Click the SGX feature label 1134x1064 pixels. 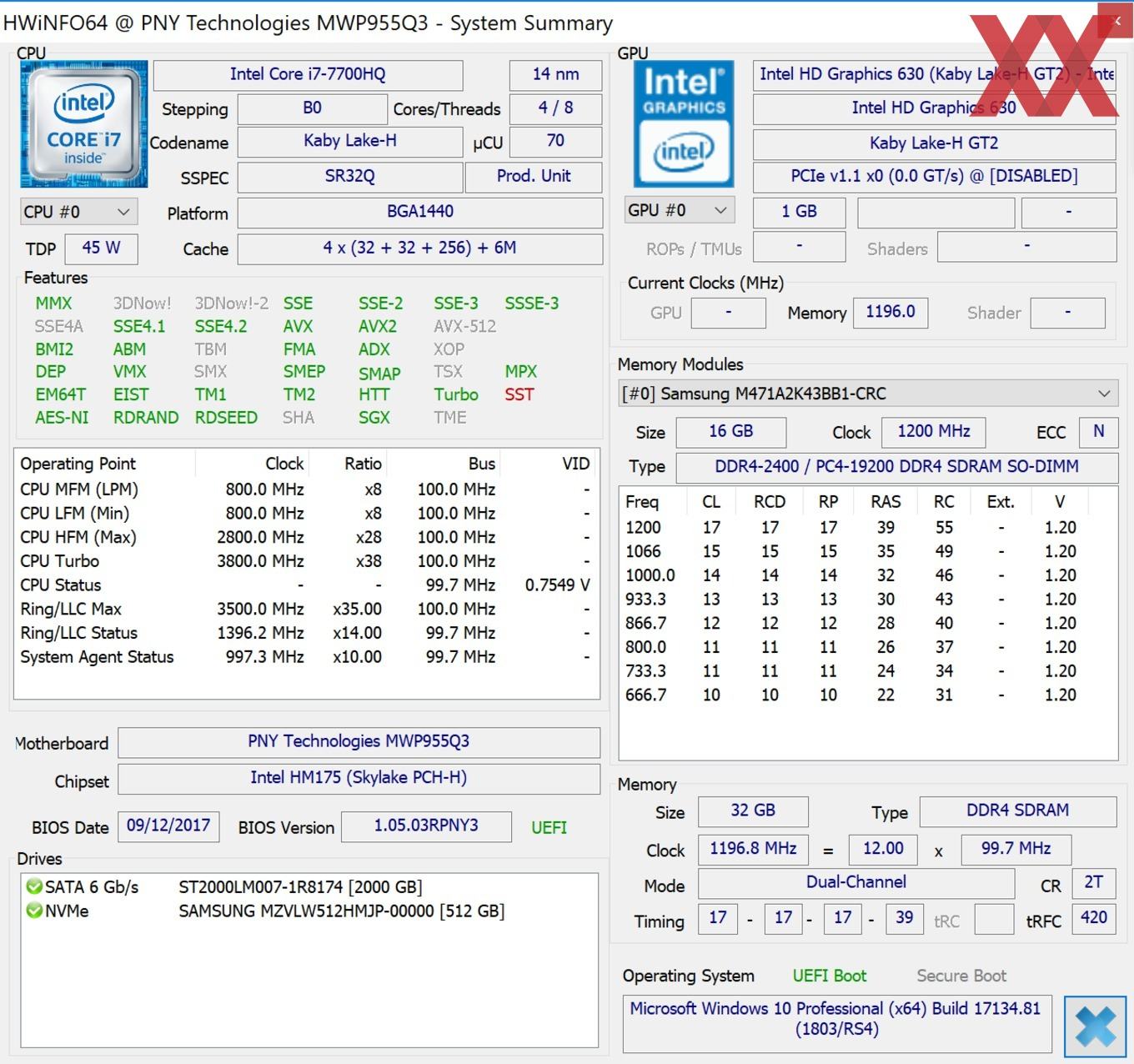[x=374, y=417]
